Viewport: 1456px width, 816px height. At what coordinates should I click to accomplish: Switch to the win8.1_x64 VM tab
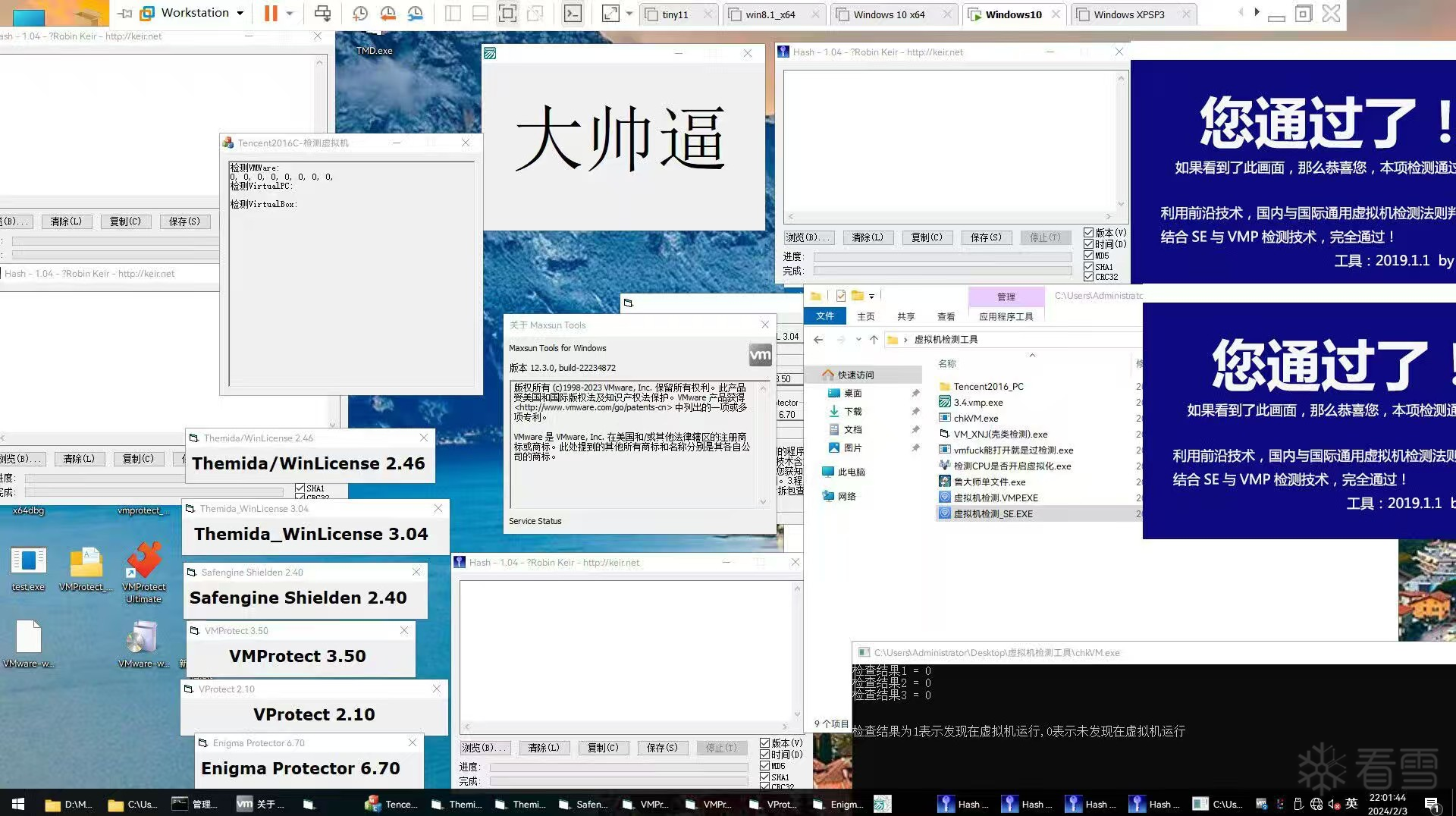point(771,14)
